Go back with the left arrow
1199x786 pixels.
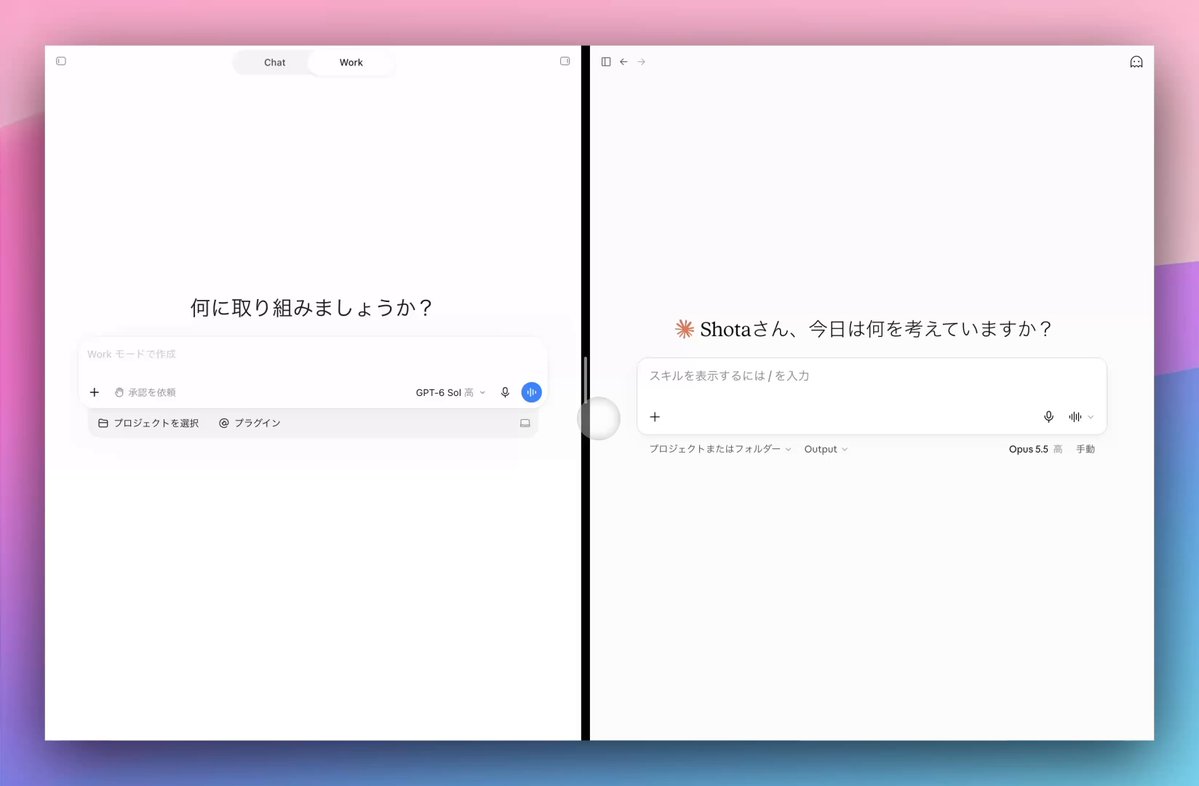624,62
